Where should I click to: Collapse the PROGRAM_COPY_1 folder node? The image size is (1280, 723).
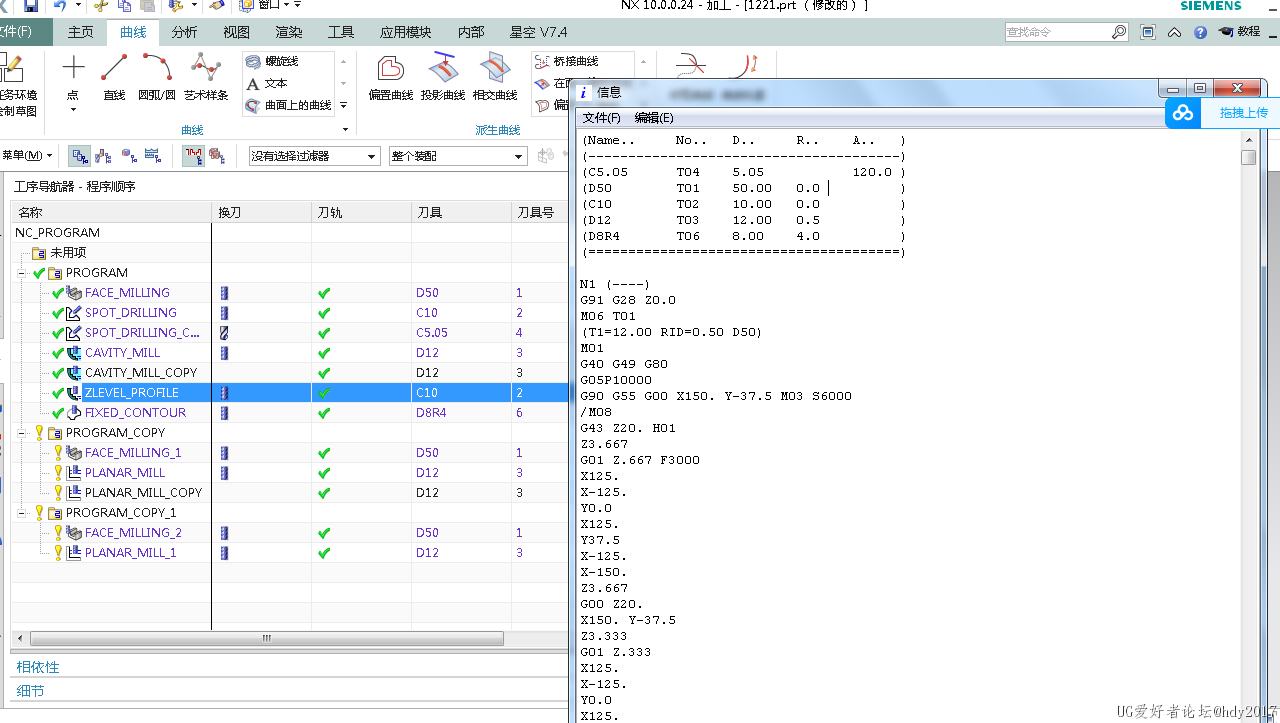tap(22, 513)
